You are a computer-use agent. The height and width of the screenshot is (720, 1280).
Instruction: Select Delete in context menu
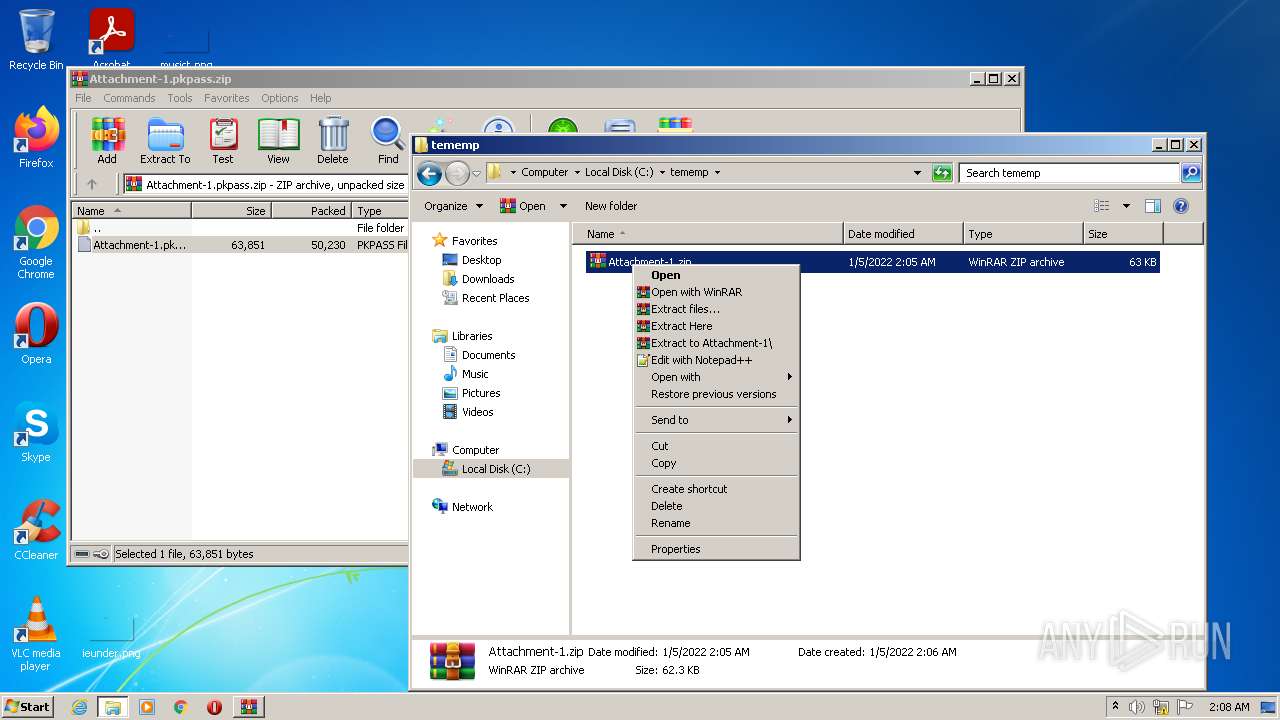[716, 506]
